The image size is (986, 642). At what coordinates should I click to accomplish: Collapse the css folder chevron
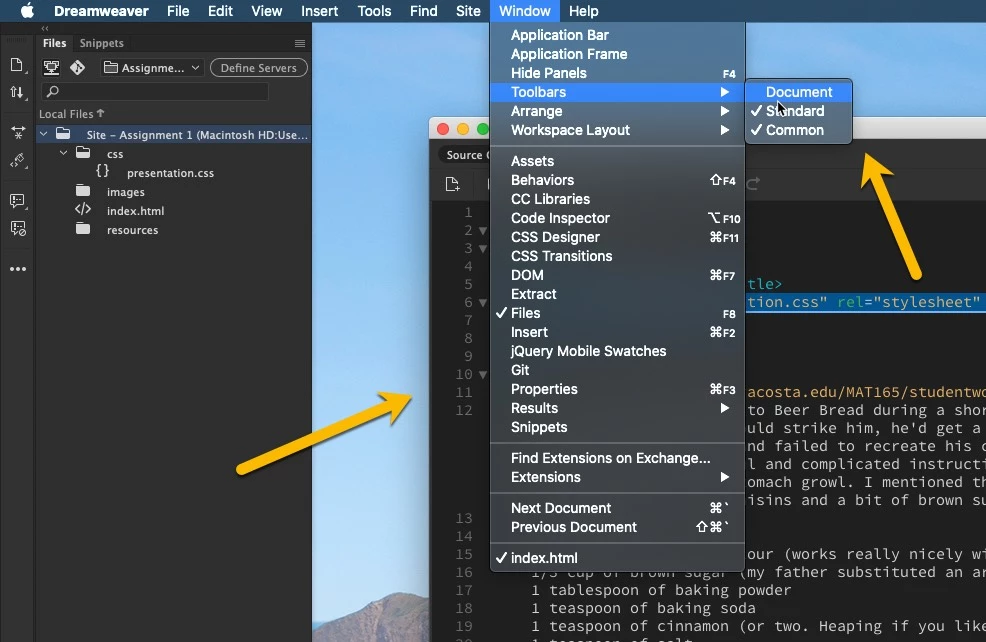tap(64, 153)
